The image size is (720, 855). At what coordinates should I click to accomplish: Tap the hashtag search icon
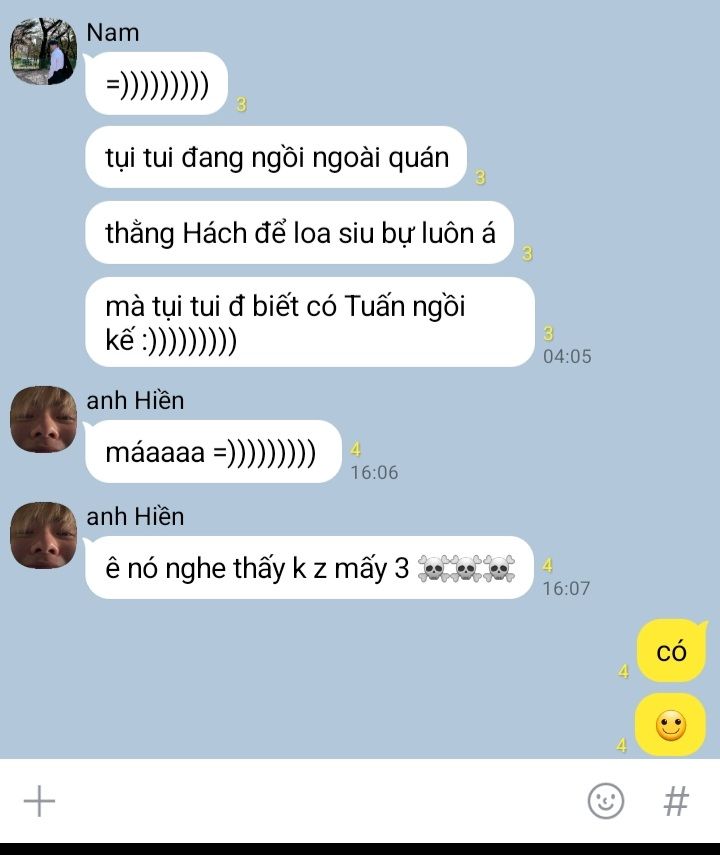coord(676,801)
